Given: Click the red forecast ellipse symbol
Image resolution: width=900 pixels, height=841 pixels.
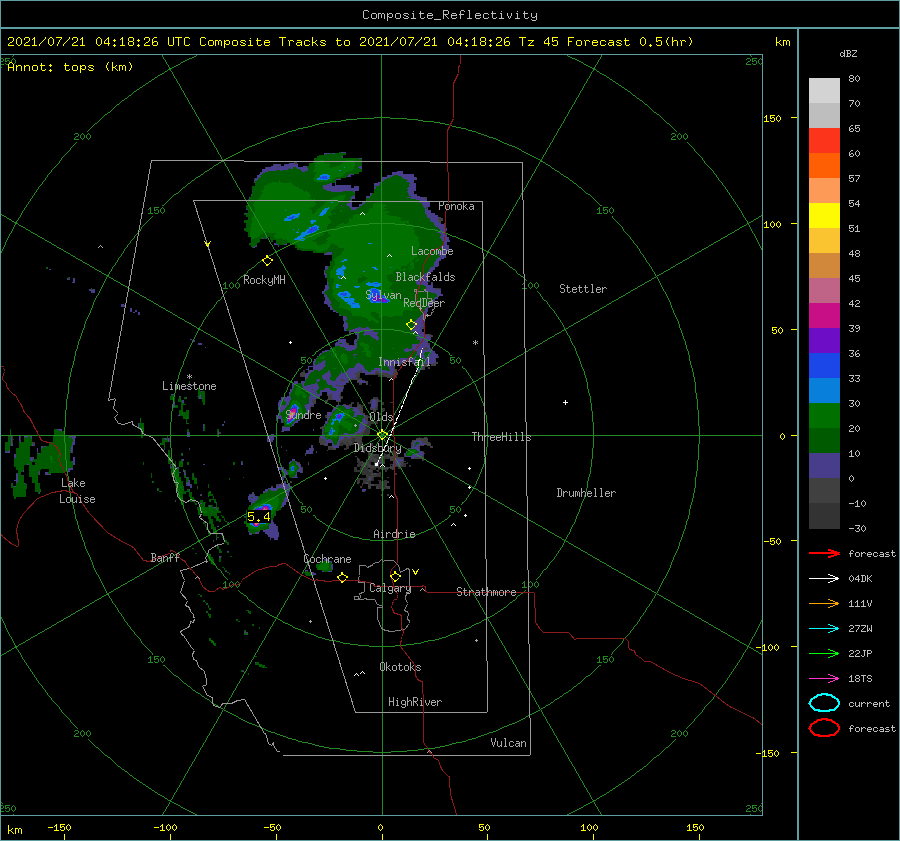Looking at the screenshot, I should [x=824, y=728].
